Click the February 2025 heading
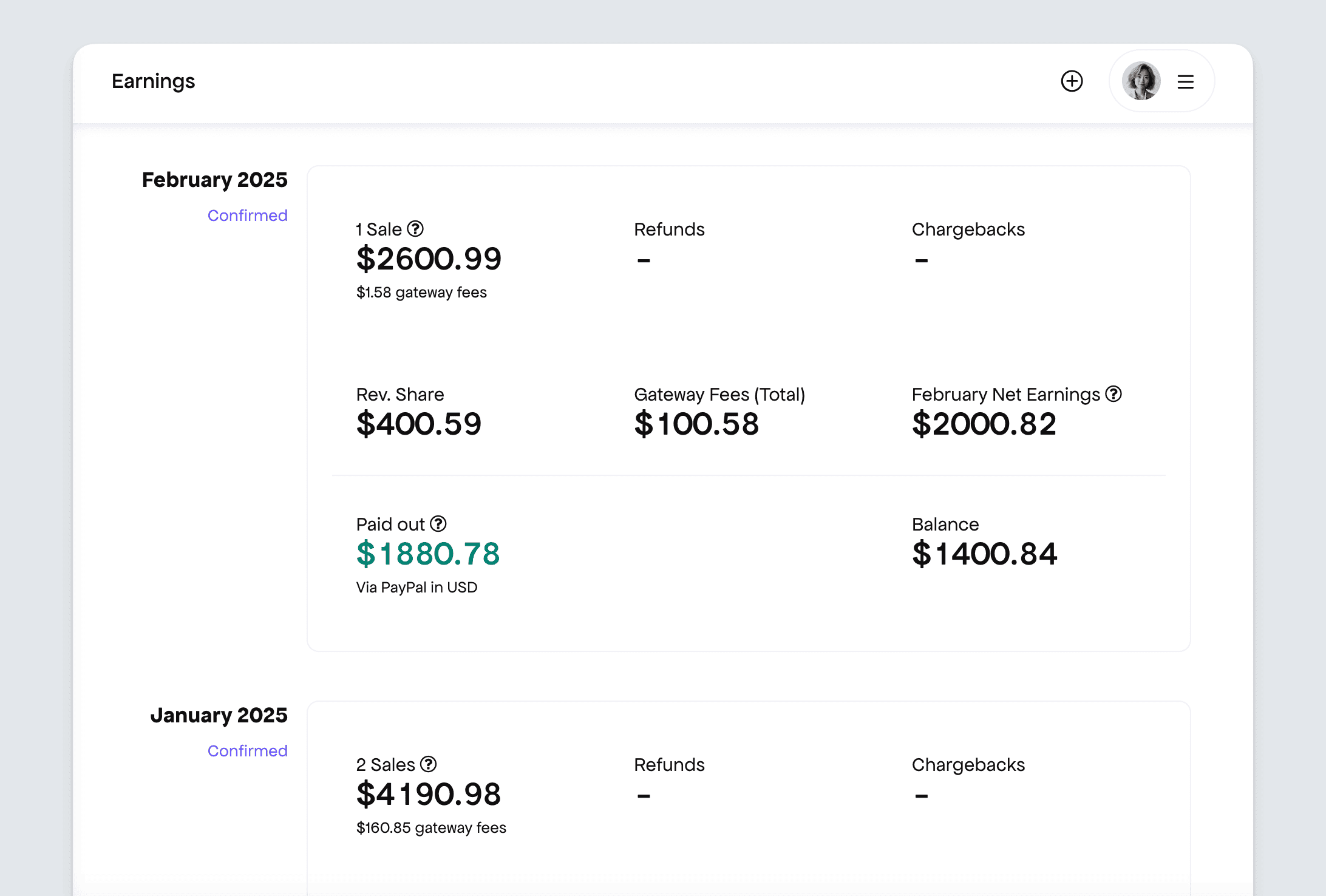1326x896 pixels. (x=214, y=180)
